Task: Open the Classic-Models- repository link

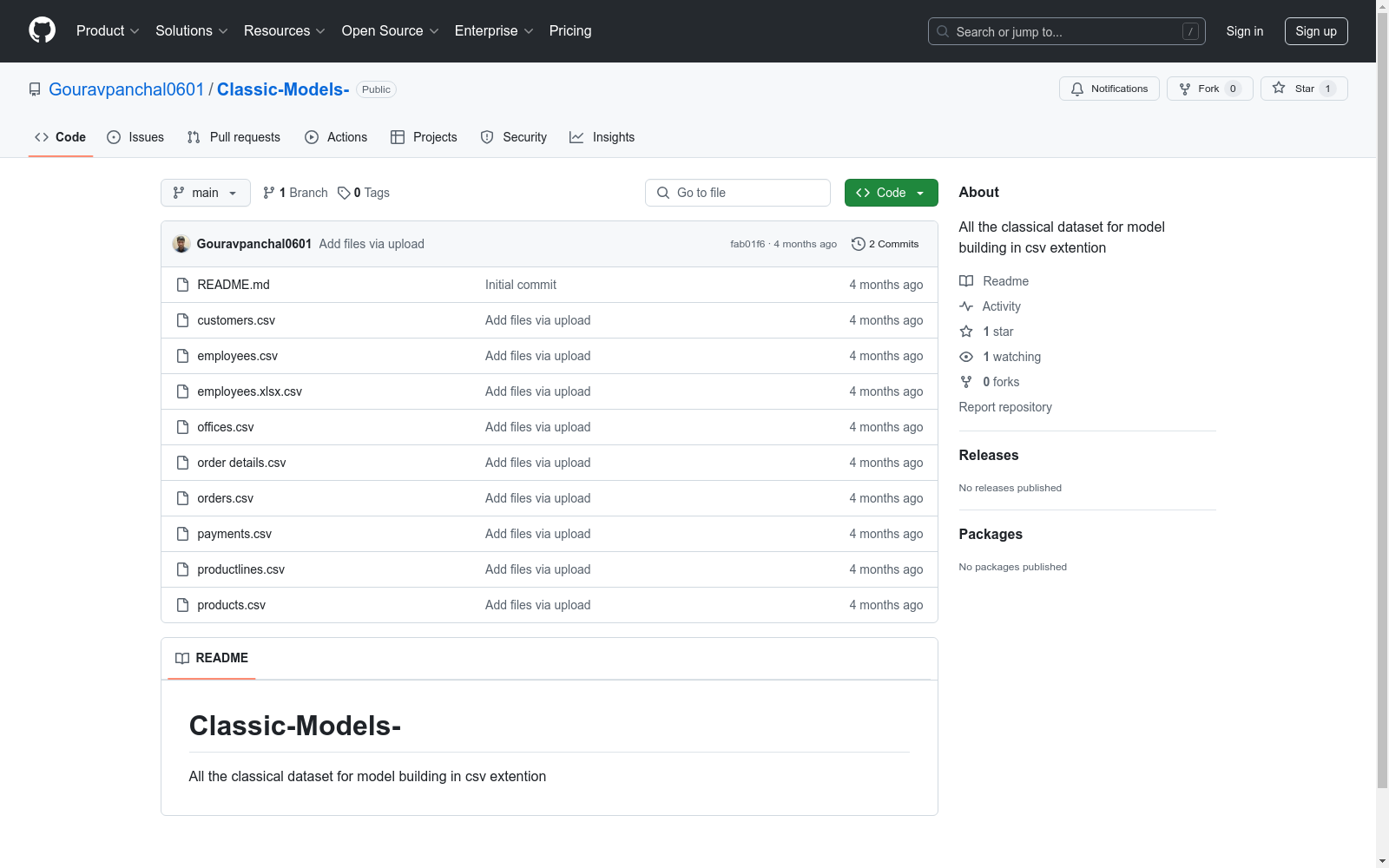Action: (x=283, y=89)
